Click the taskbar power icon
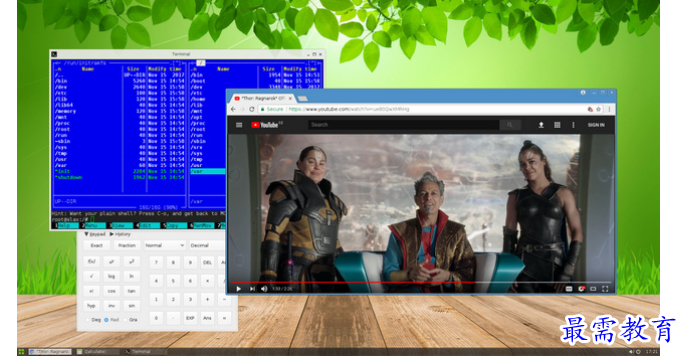The image size is (684, 361). pos(638,351)
